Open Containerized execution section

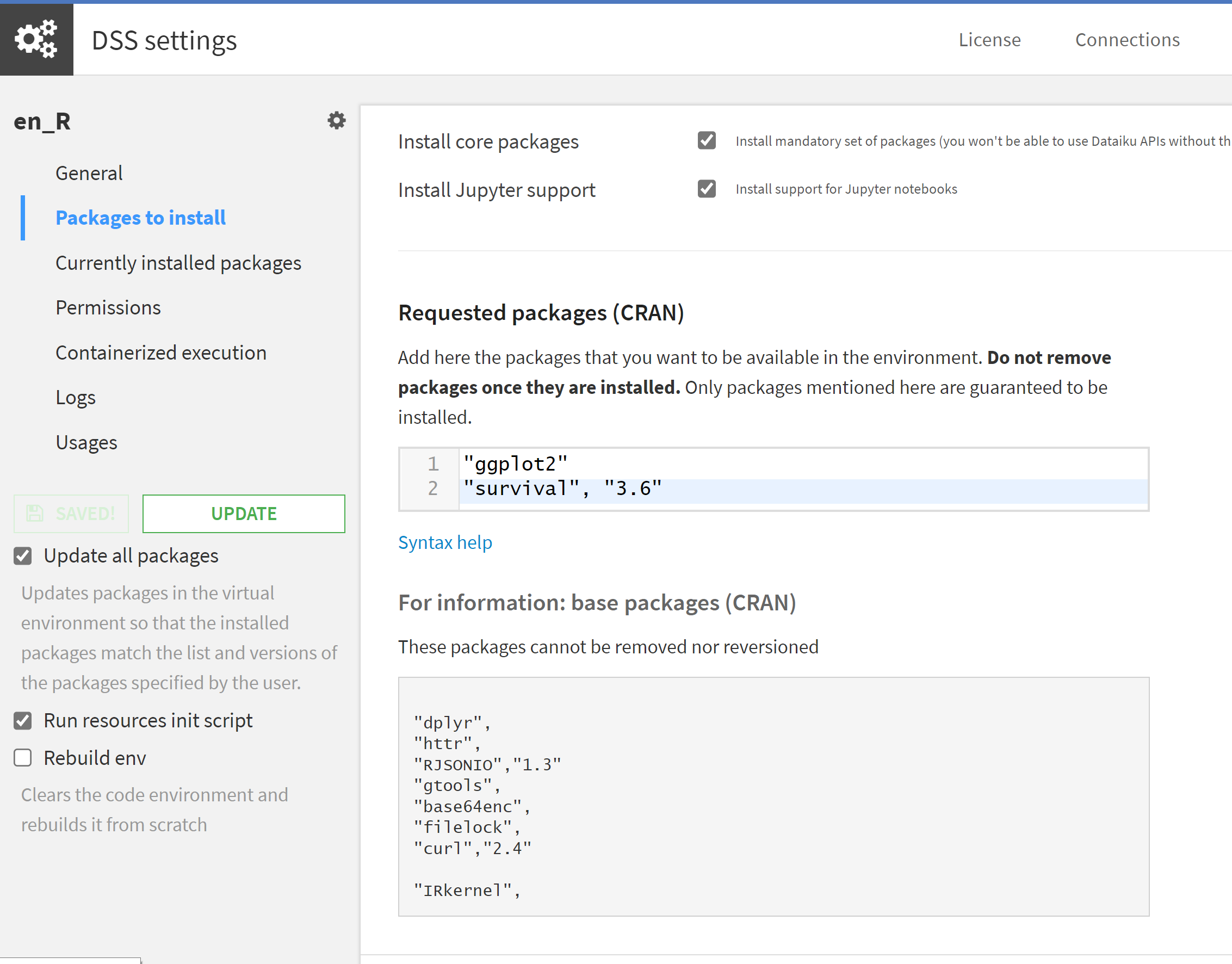coord(161,353)
